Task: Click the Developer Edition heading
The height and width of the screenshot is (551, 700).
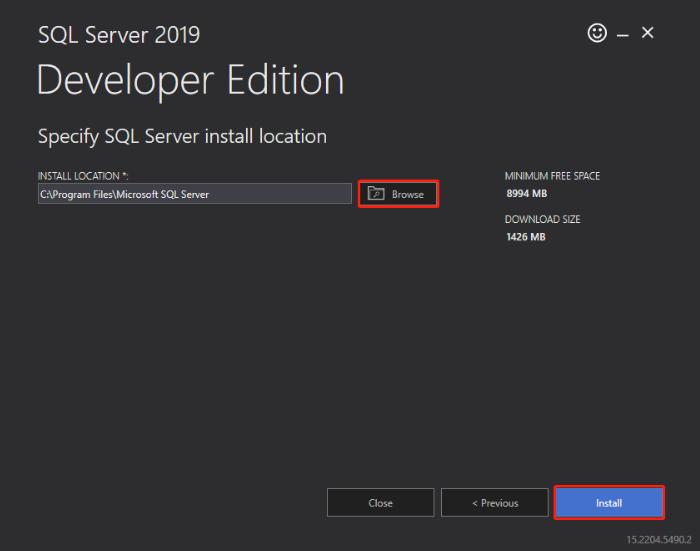Action: 191,80
